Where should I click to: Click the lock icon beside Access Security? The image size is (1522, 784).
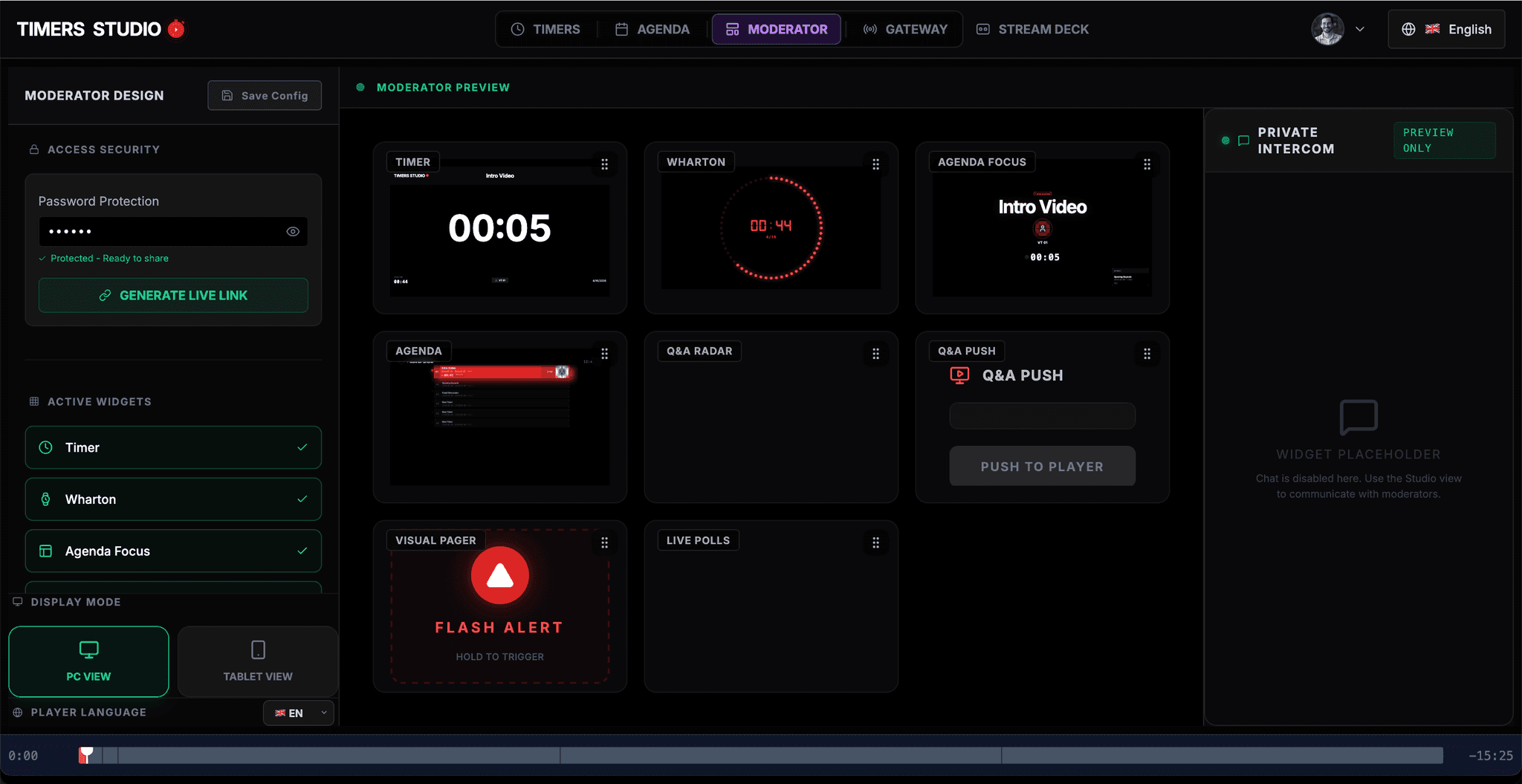tap(34, 149)
